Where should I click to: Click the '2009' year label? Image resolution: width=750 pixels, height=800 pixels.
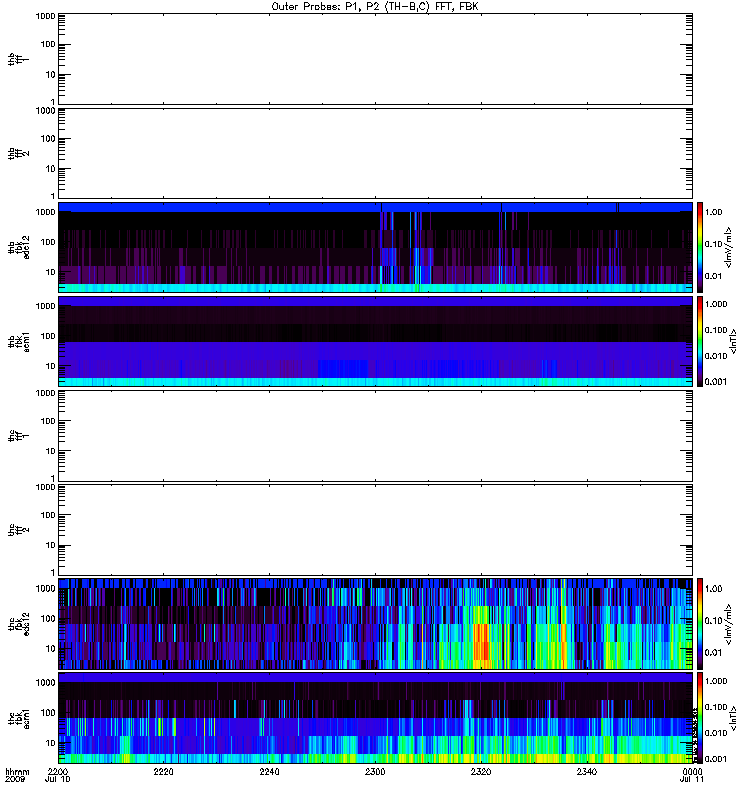[x=14, y=780]
